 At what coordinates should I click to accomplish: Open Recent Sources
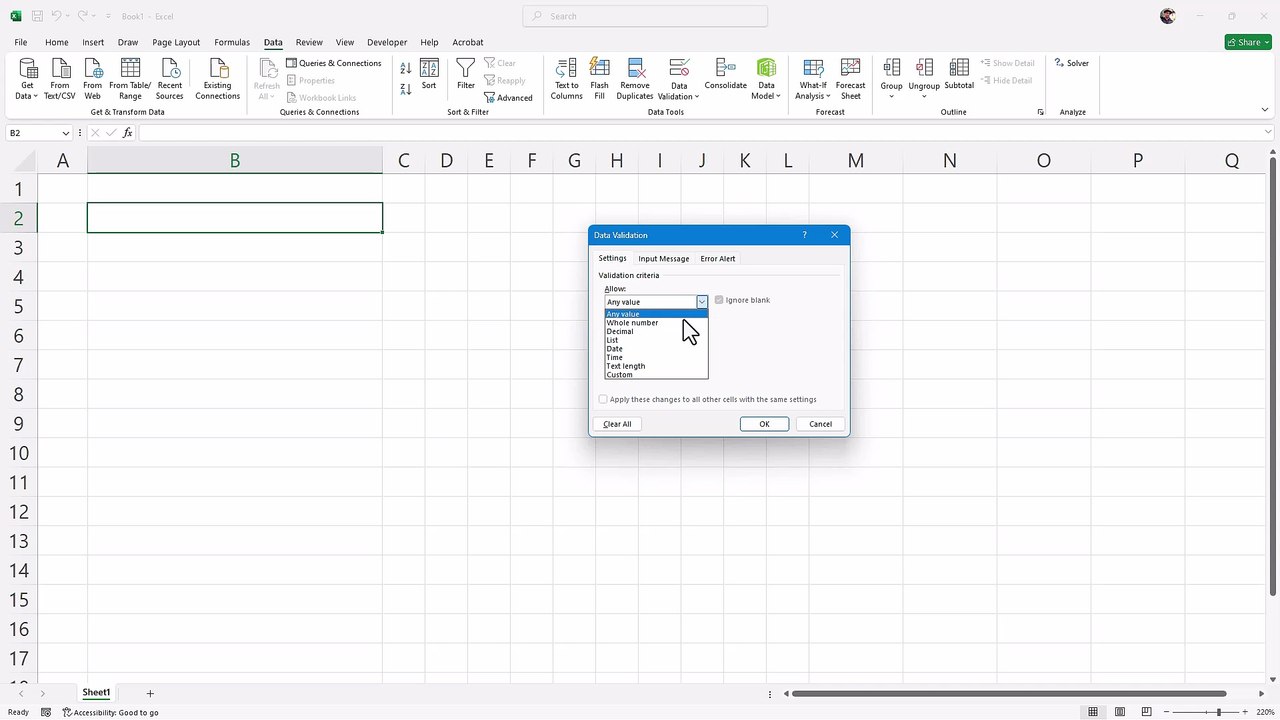point(170,78)
